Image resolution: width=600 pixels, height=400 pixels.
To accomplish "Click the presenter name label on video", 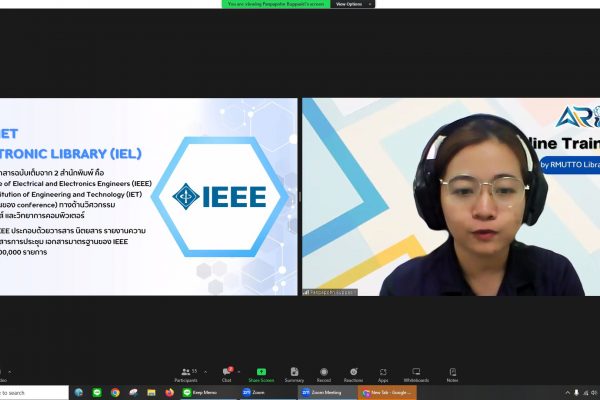I will pos(330,292).
